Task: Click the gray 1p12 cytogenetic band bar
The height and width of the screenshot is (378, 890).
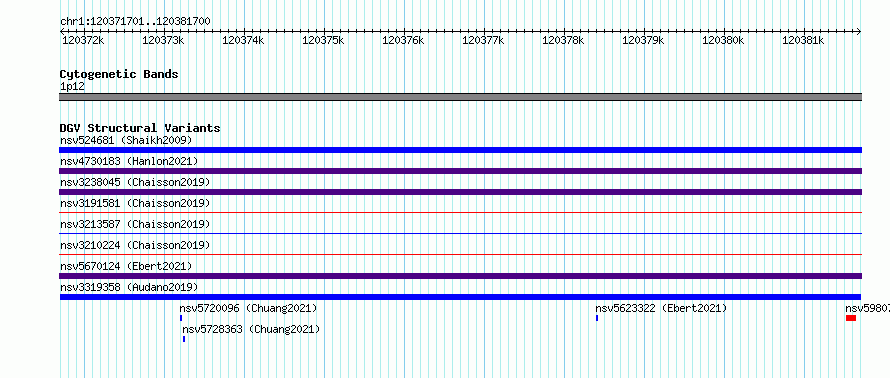Action: coord(460,97)
